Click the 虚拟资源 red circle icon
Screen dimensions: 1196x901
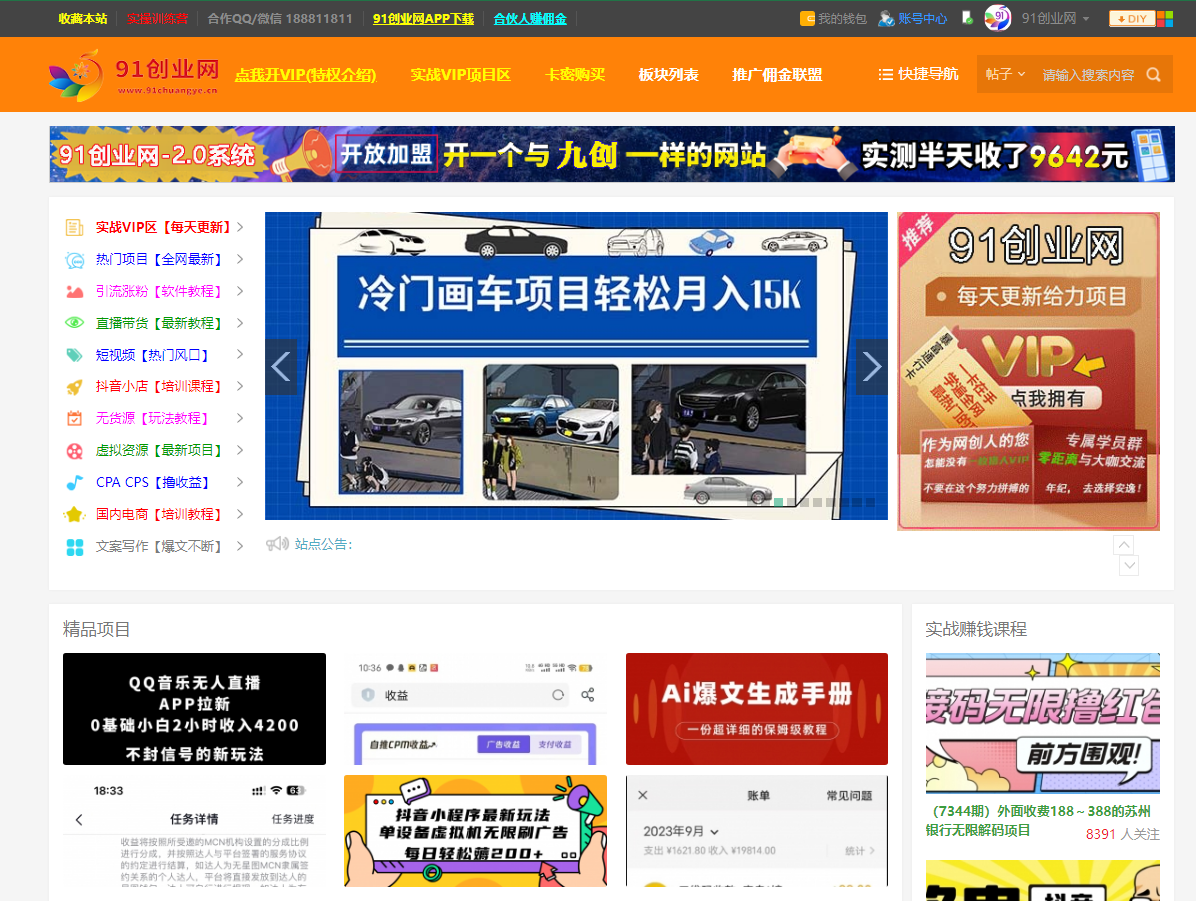(74, 451)
